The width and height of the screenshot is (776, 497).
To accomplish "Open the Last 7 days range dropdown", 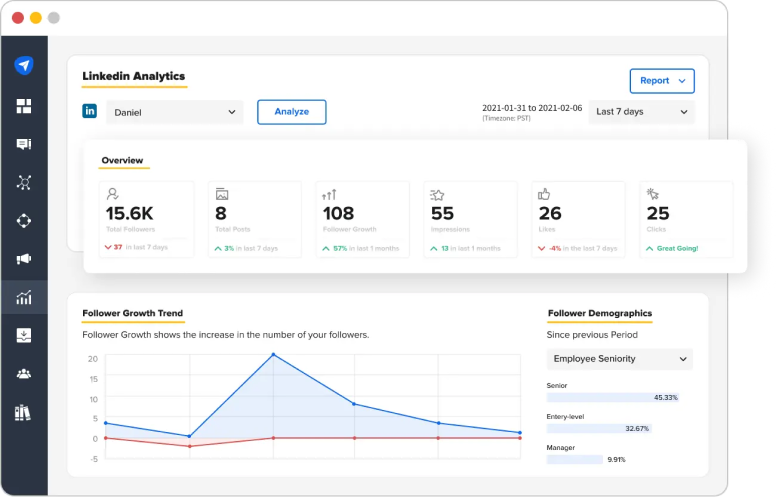I will [641, 112].
